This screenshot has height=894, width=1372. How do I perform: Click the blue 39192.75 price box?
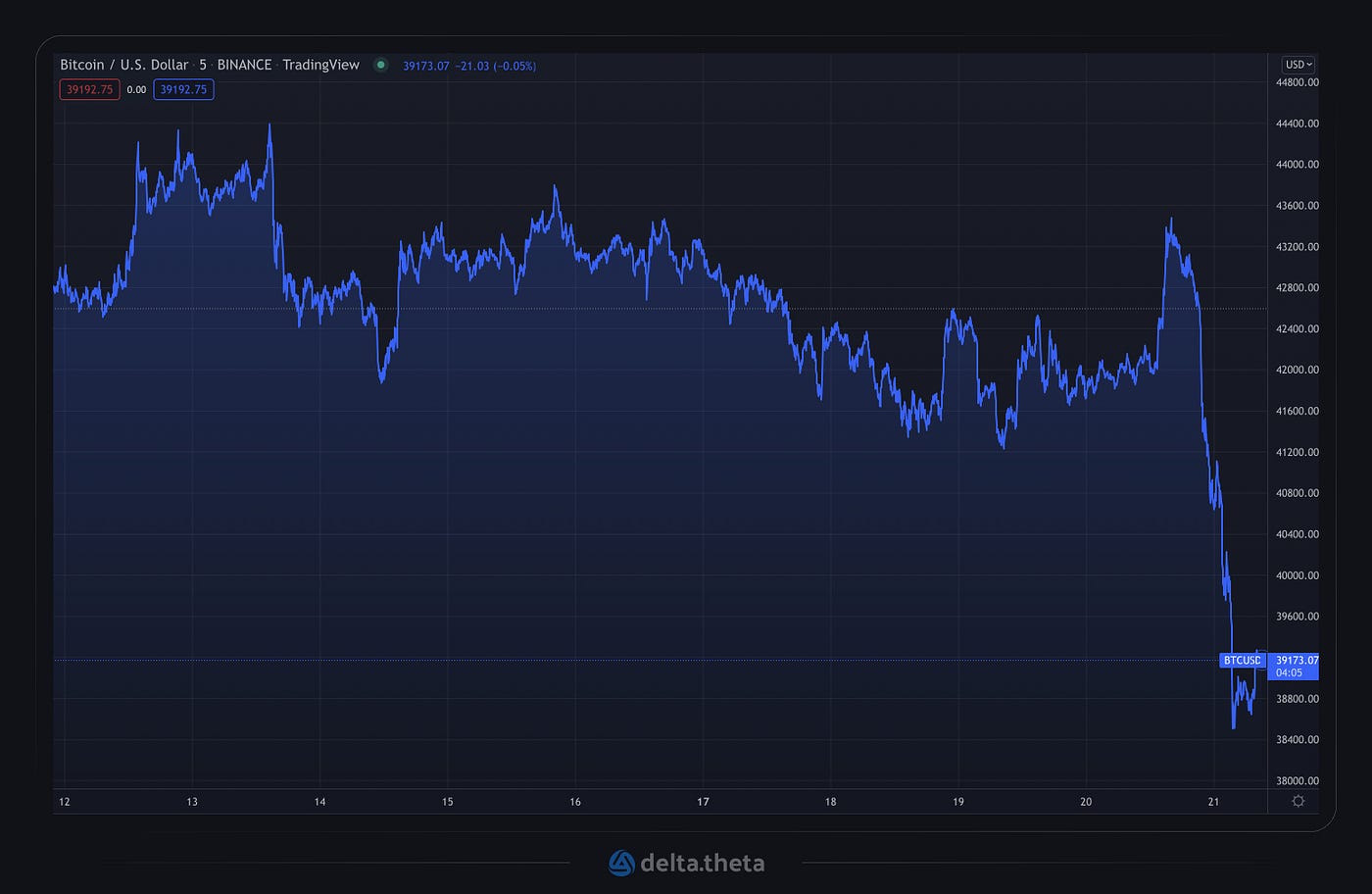pos(183,89)
